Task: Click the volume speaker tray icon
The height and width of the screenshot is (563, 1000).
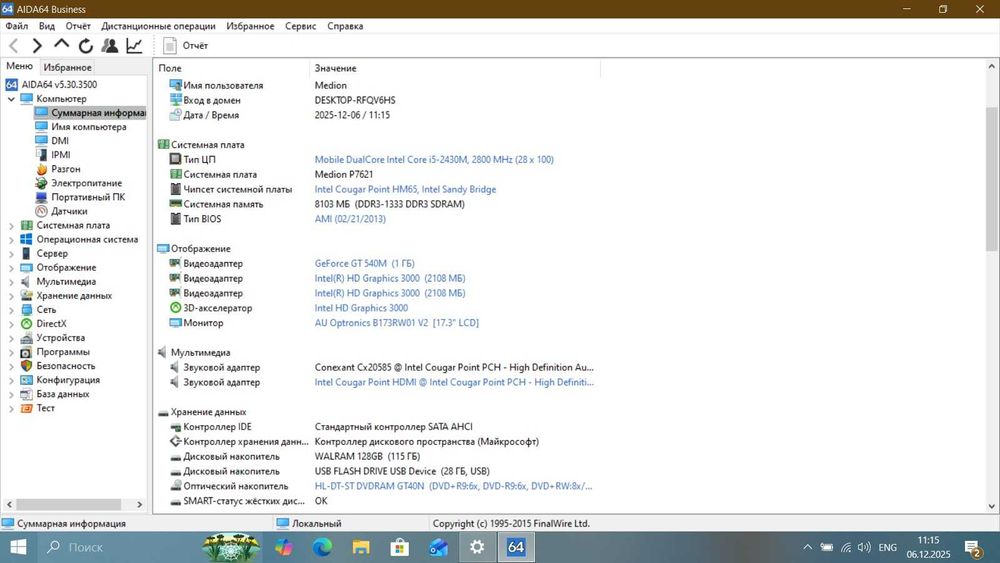Action: 864,547
